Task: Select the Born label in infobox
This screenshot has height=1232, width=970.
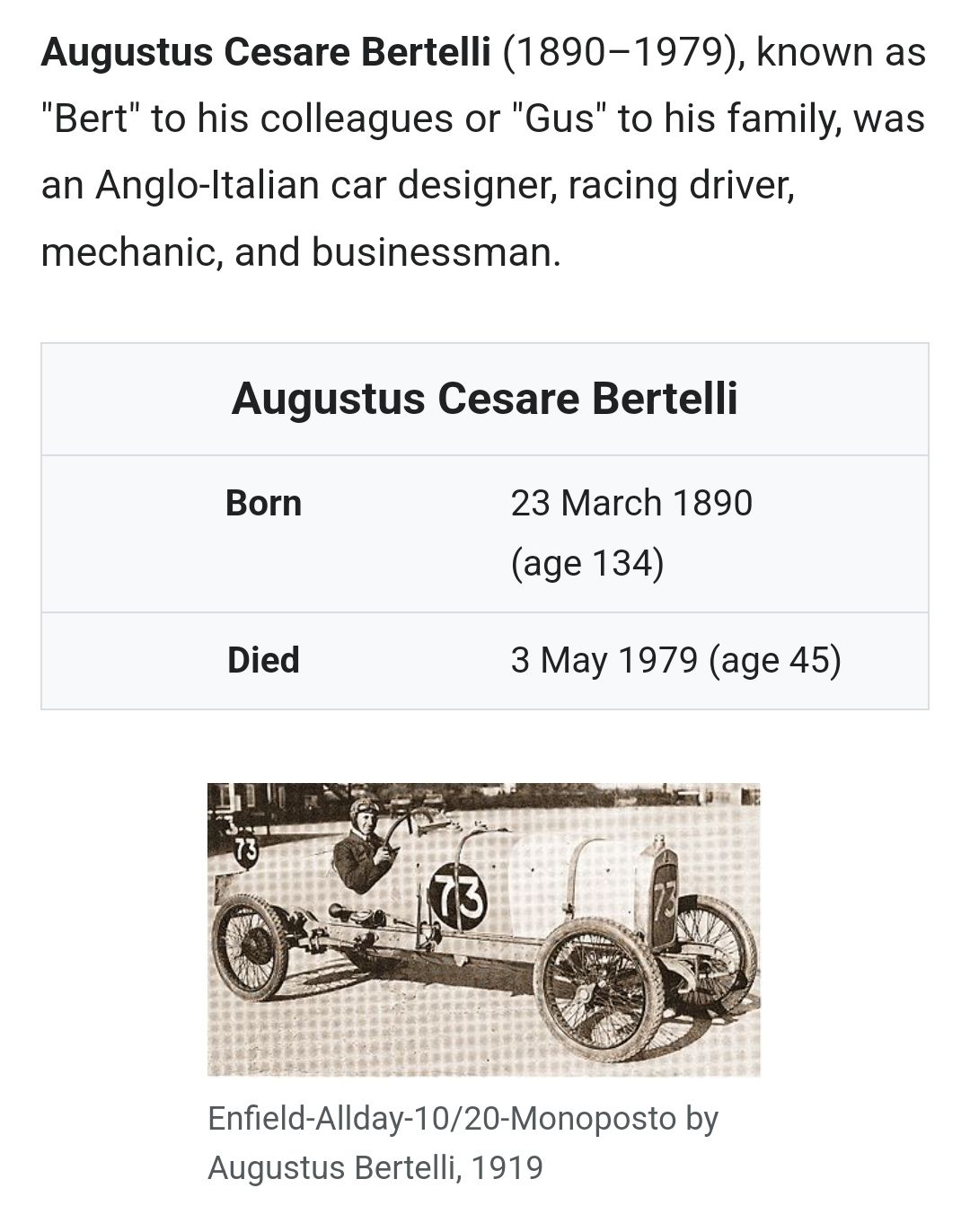Action: [263, 503]
